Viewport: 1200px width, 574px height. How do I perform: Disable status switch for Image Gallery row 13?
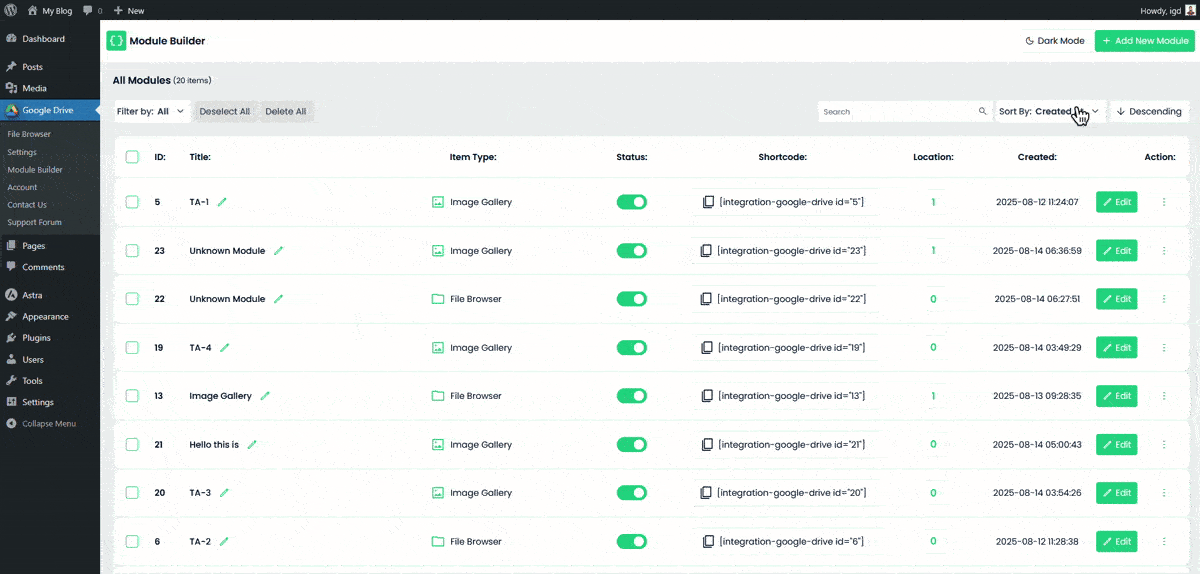pos(632,396)
